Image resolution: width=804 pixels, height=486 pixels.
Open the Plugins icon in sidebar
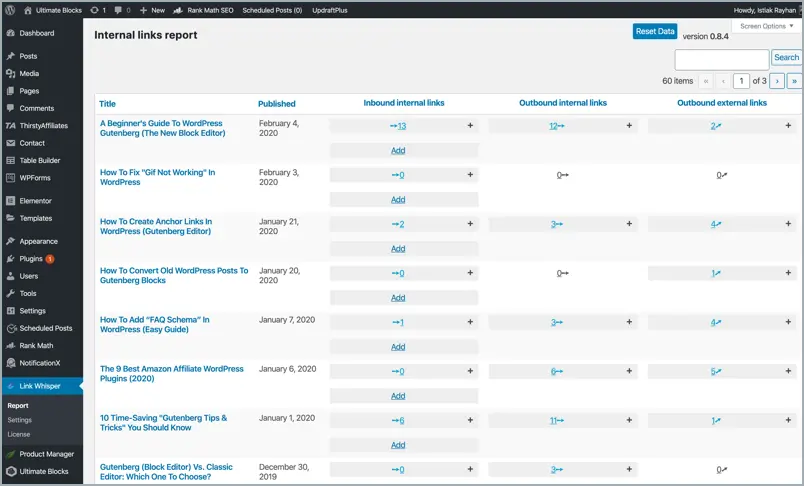(x=10, y=258)
